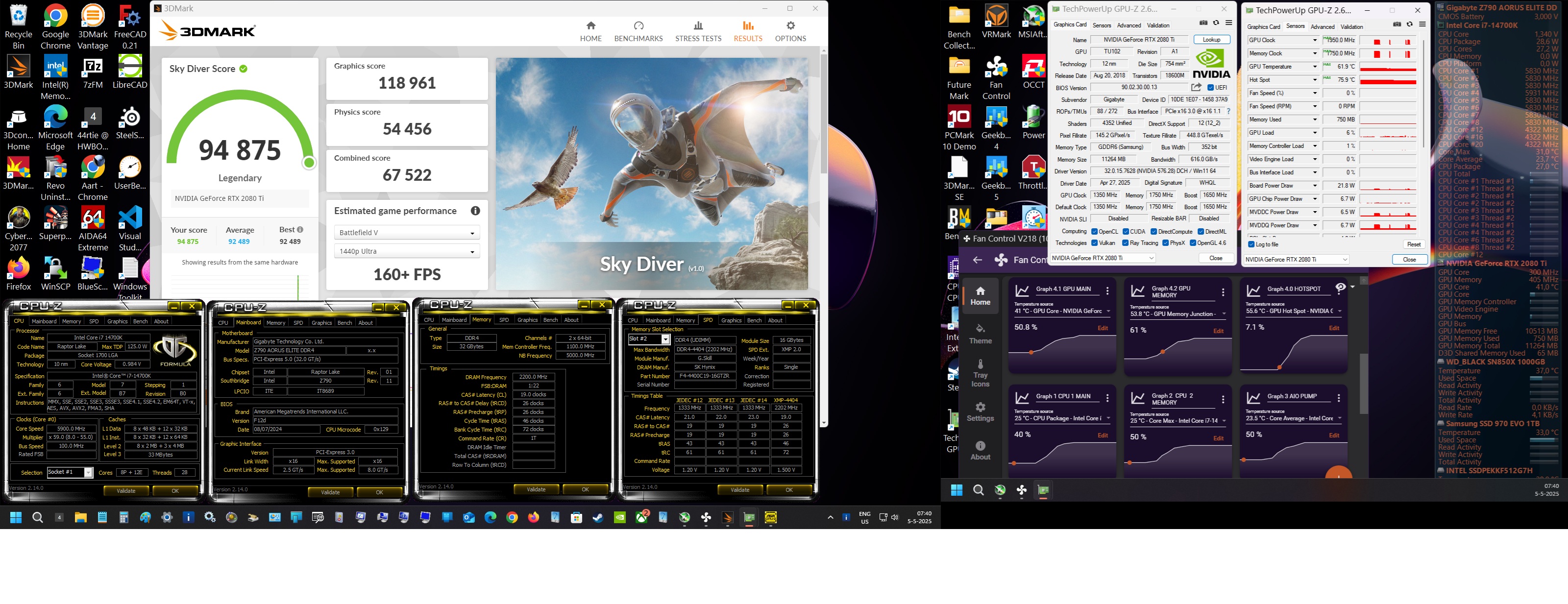Image resolution: width=1568 pixels, height=604 pixels.
Task: Open GPU selector dropdown in GPU-Z Sensors
Action: (x=1297, y=259)
